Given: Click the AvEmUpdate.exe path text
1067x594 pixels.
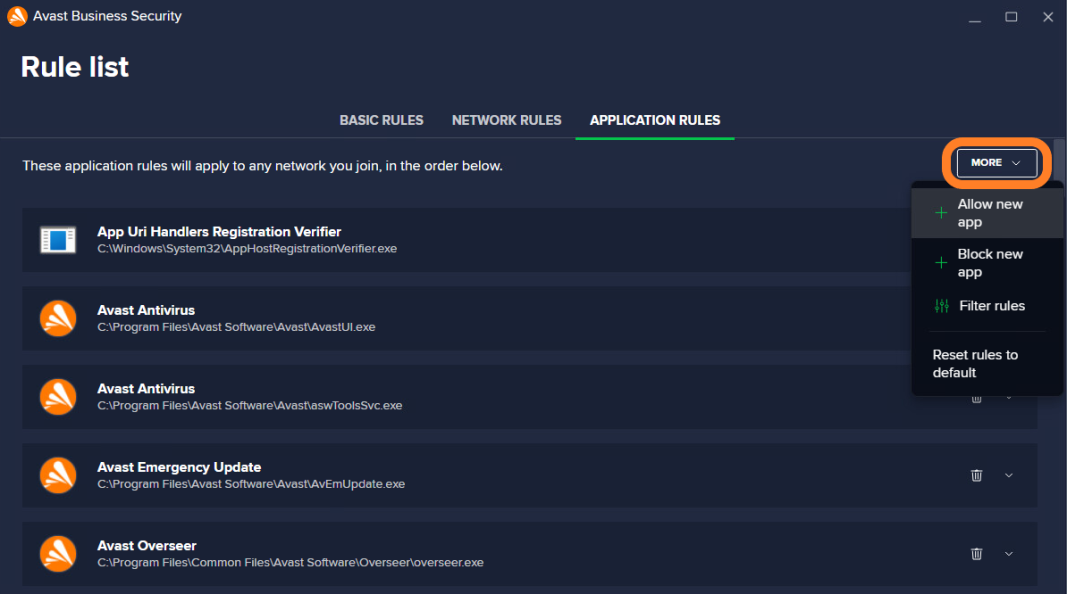Looking at the screenshot, I should [251, 484].
